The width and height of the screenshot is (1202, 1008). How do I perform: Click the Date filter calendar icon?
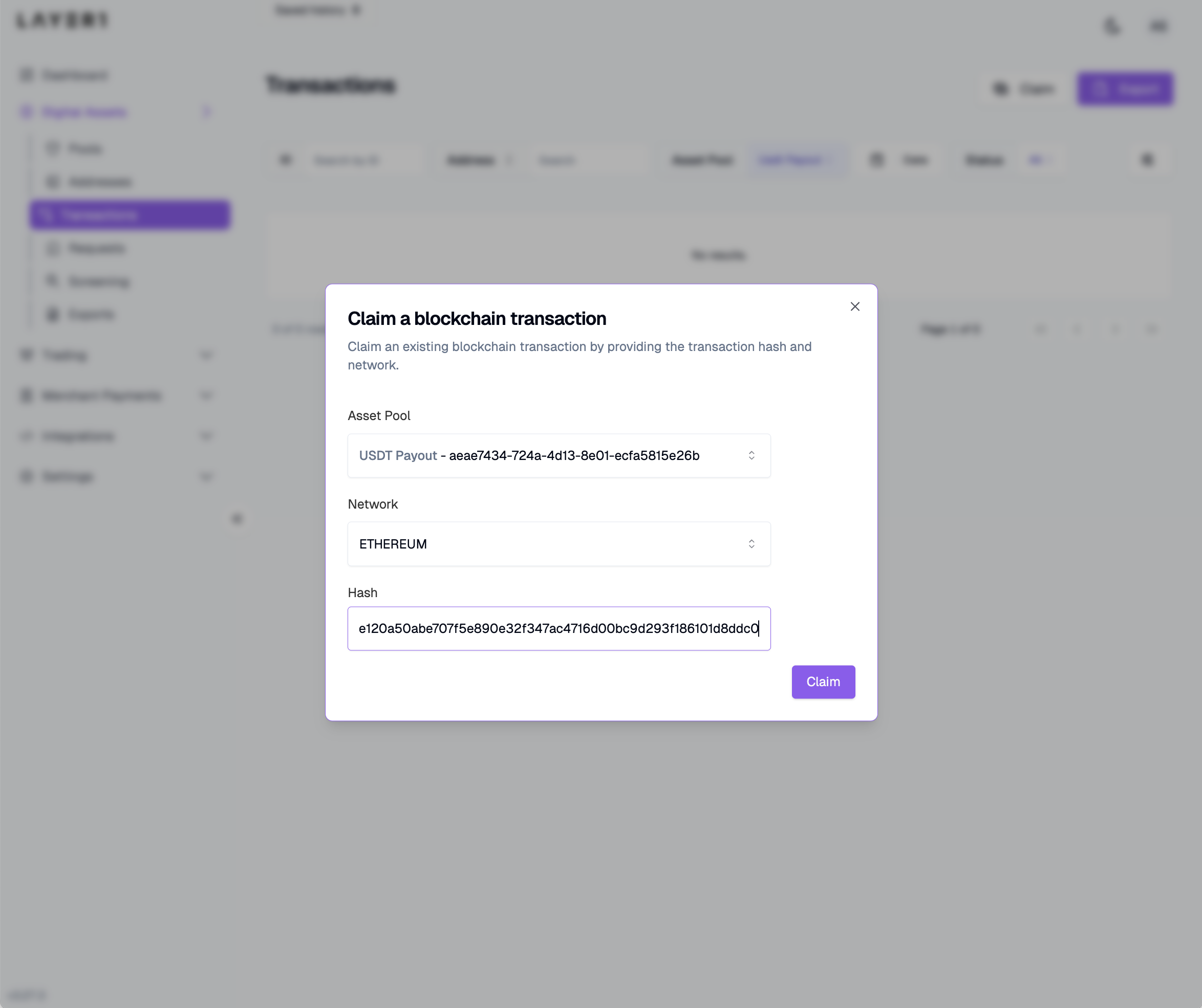[x=877, y=160]
